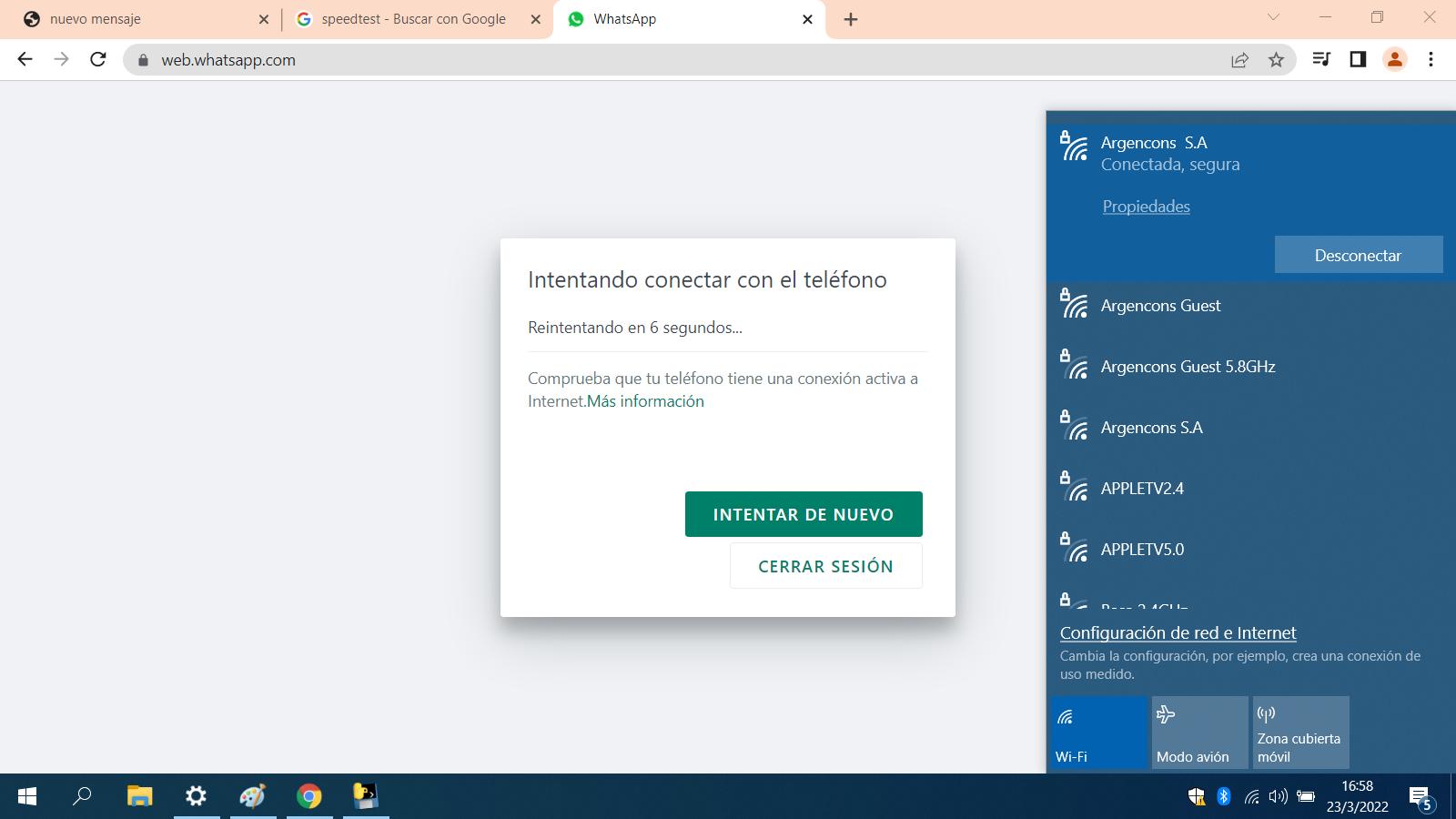The width and height of the screenshot is (1456, 819).
Task: Open Configuración de red e Internet
Action: click(x=1178, y=632)
